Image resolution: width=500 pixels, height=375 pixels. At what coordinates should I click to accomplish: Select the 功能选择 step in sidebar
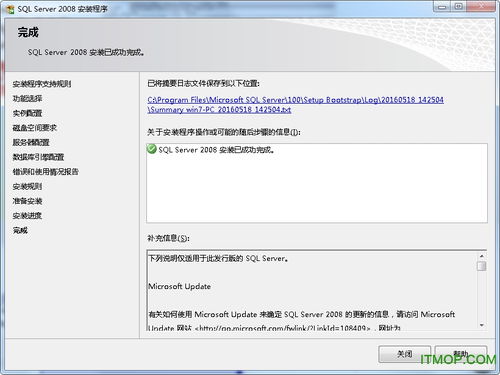tap(27, 99)
